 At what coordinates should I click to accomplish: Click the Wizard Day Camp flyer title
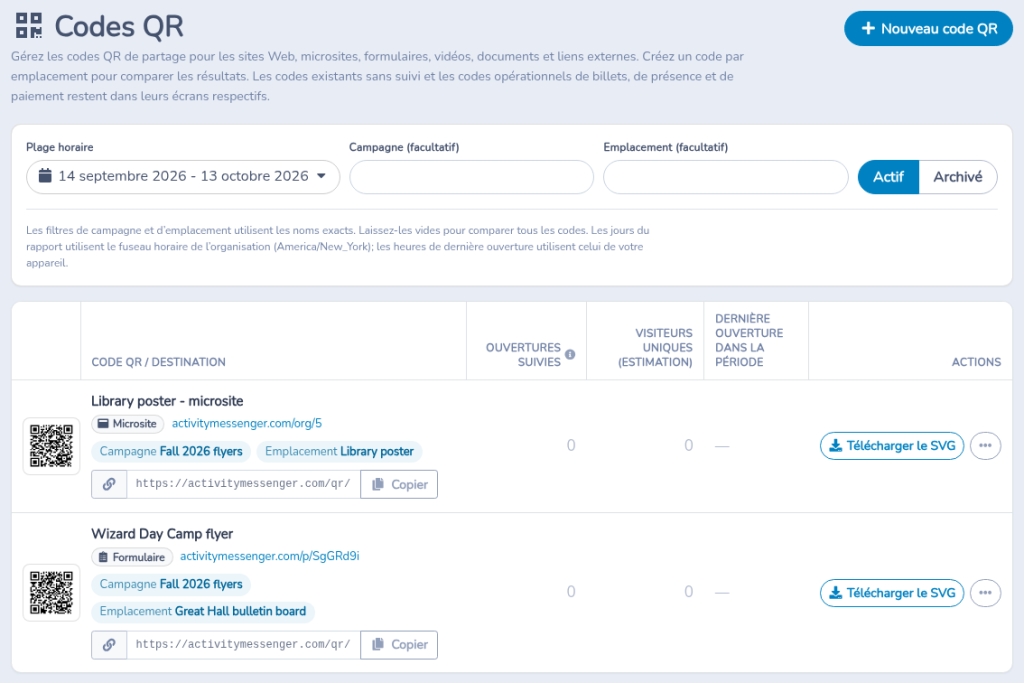[162, 533]
